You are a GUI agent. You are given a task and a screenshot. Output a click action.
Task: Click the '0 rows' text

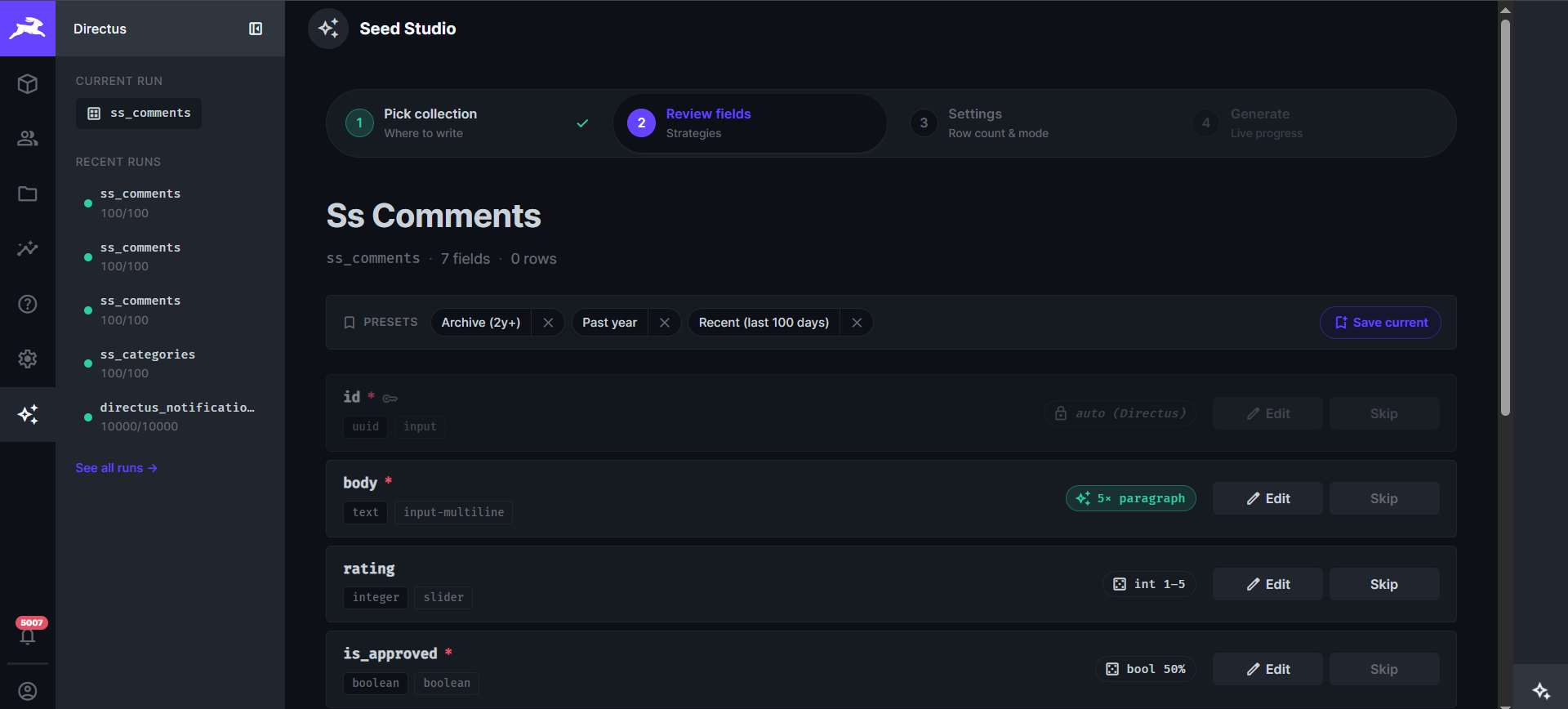[533, 259]
